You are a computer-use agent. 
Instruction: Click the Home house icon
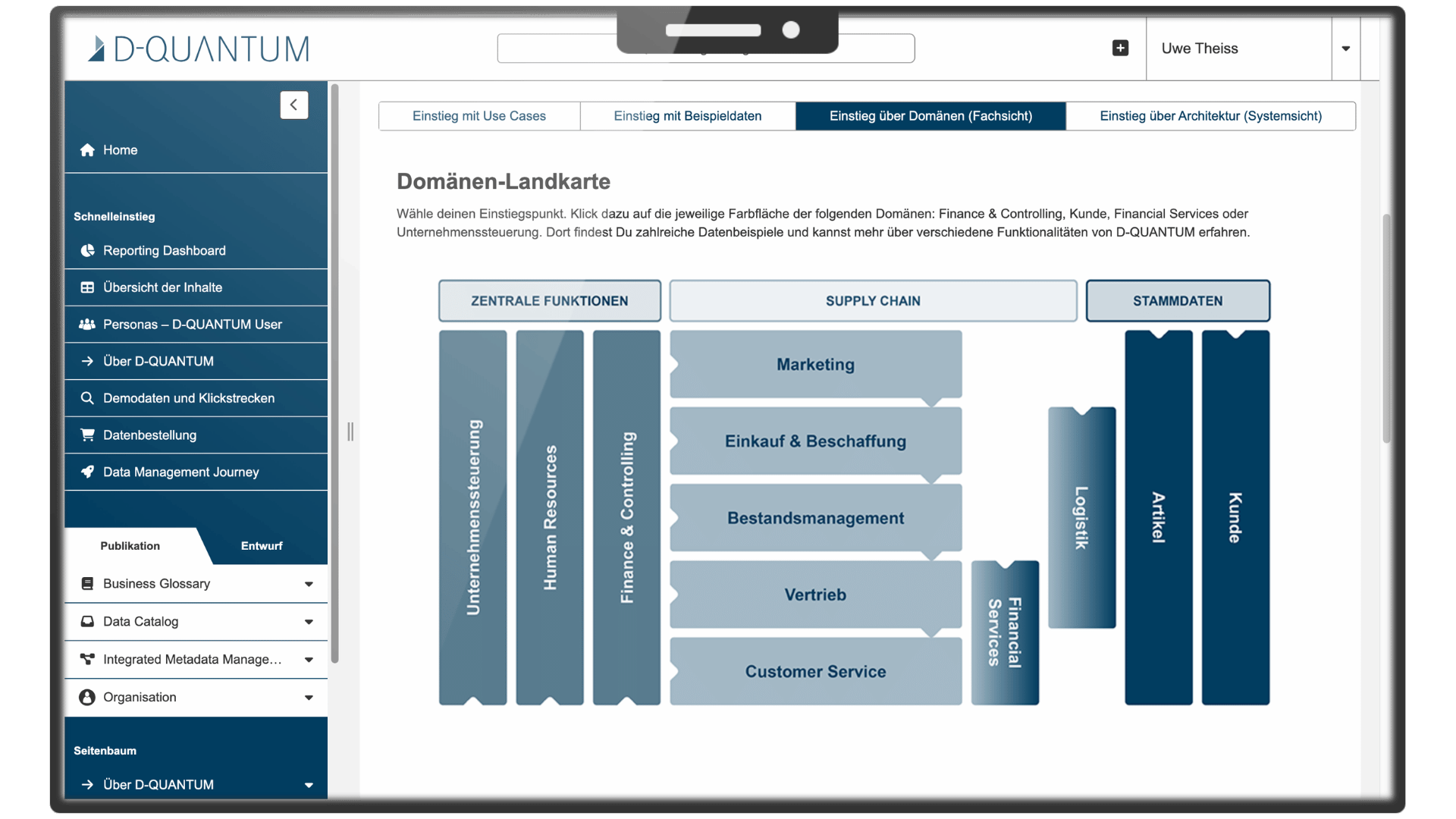[x=87, y=150]
